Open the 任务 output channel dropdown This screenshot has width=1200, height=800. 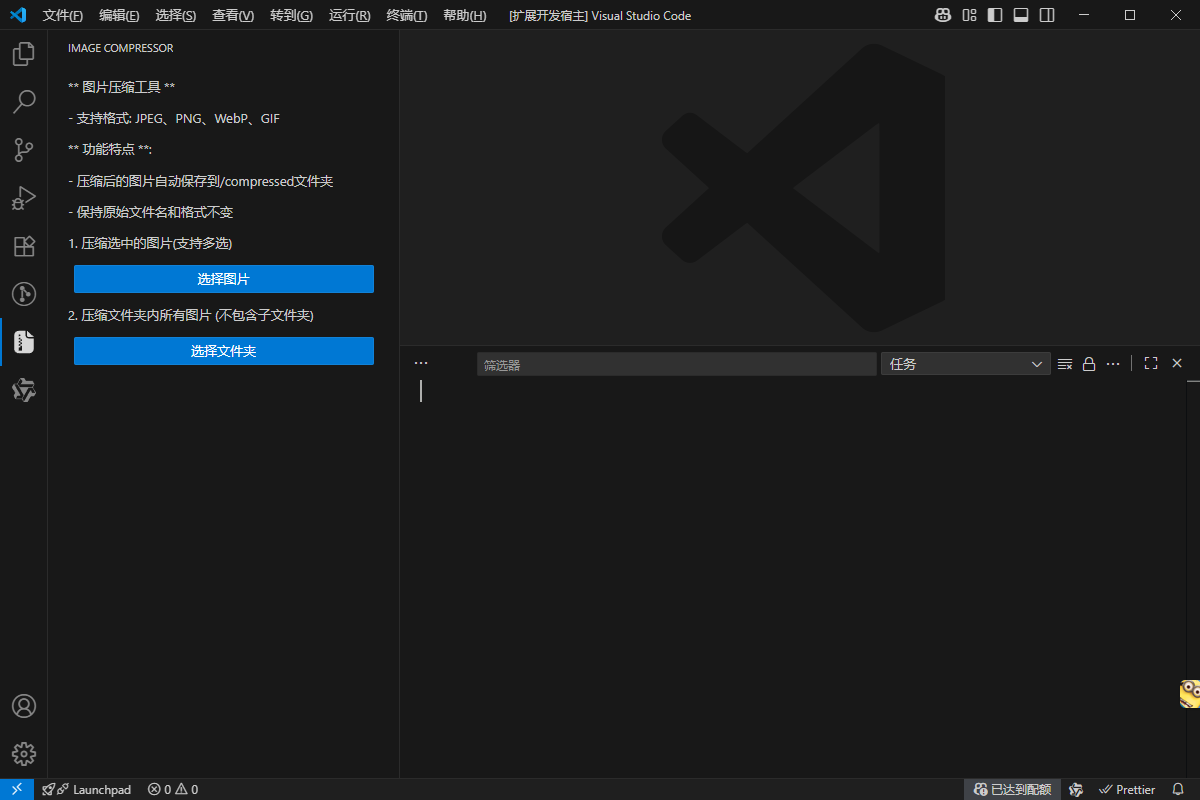[965, 364]
